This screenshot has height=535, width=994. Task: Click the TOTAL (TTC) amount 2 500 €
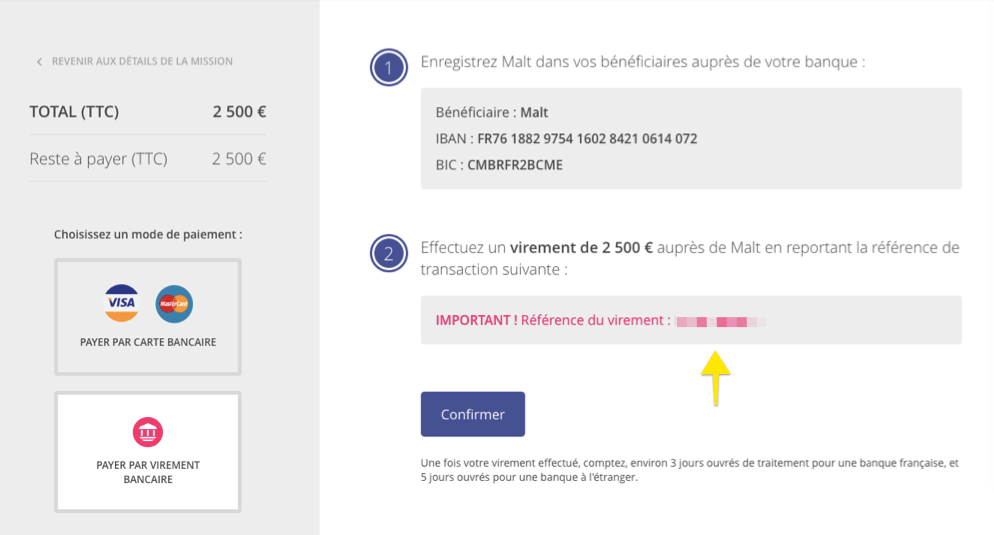[239, 112]
